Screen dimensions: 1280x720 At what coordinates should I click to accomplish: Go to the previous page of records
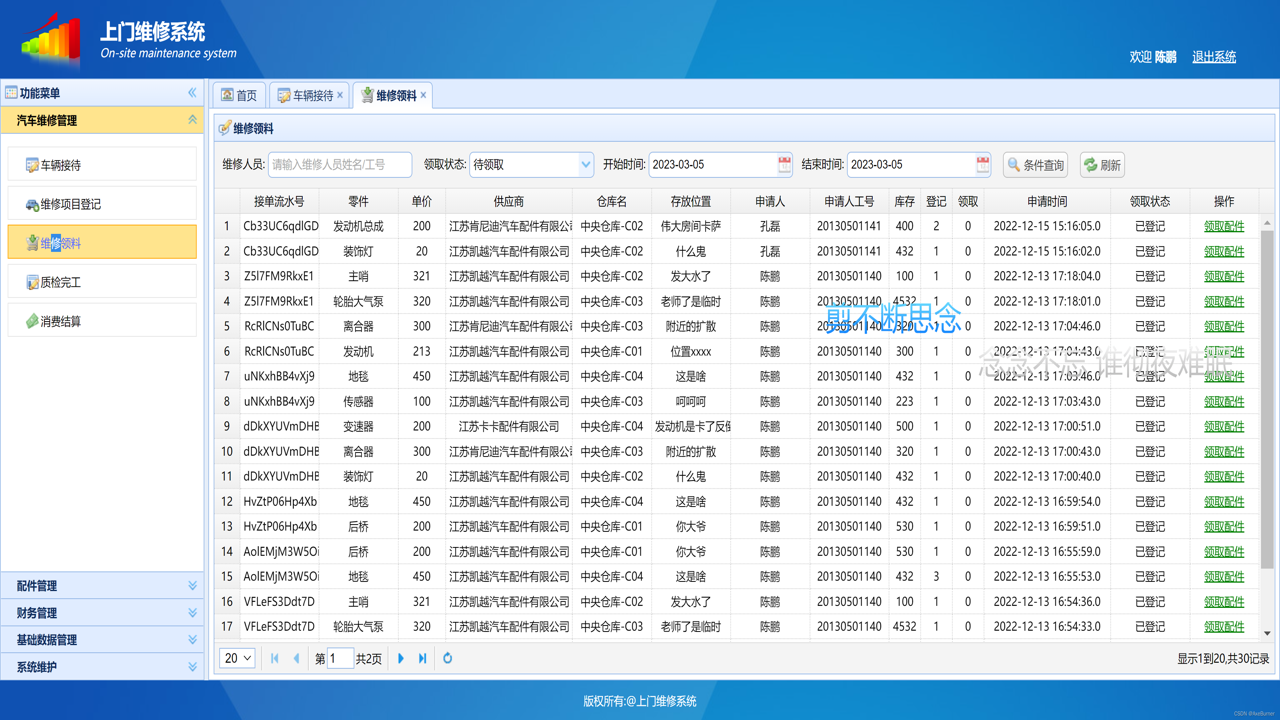coord(297,658)
